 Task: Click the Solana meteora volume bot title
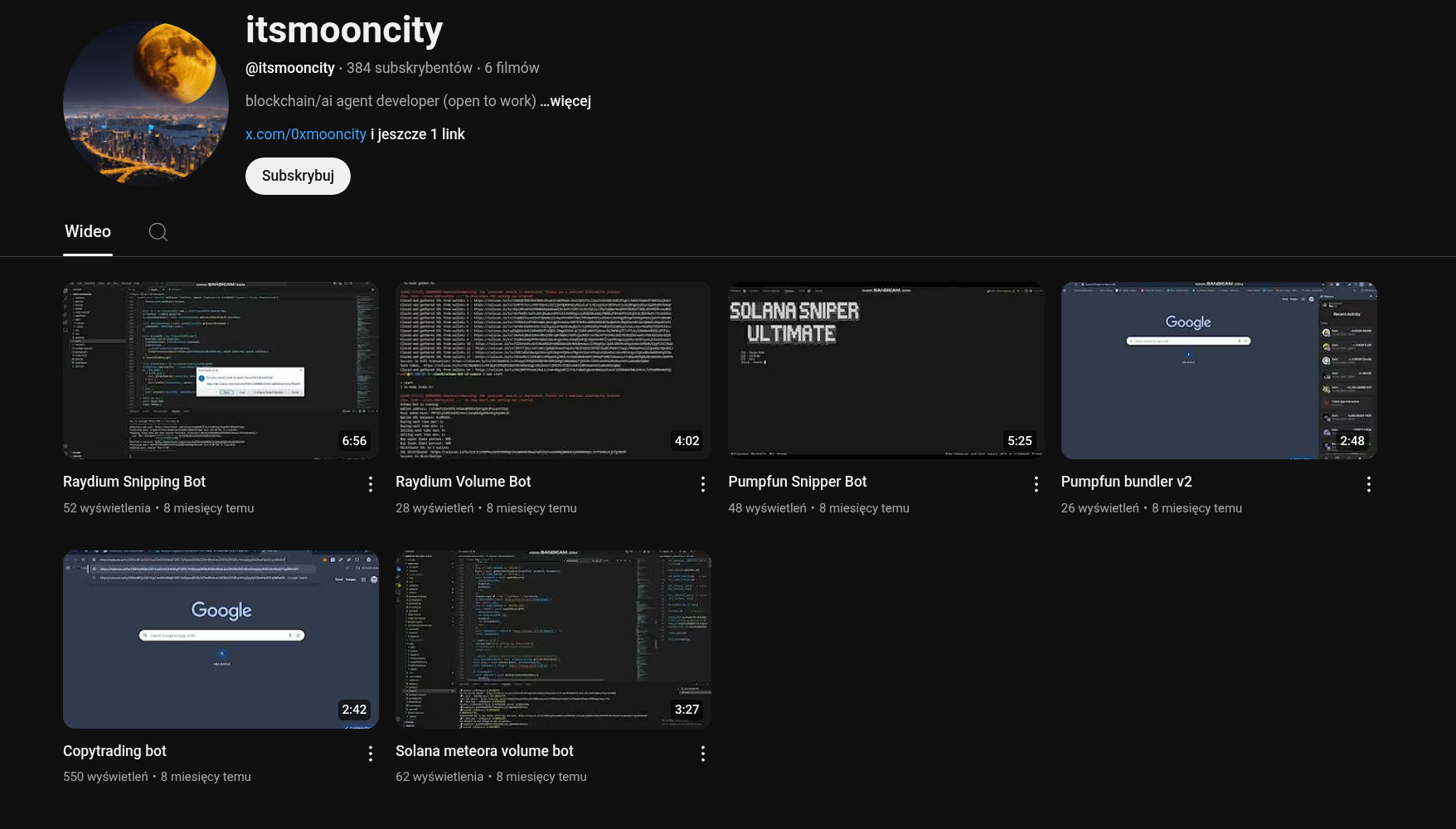484,751
